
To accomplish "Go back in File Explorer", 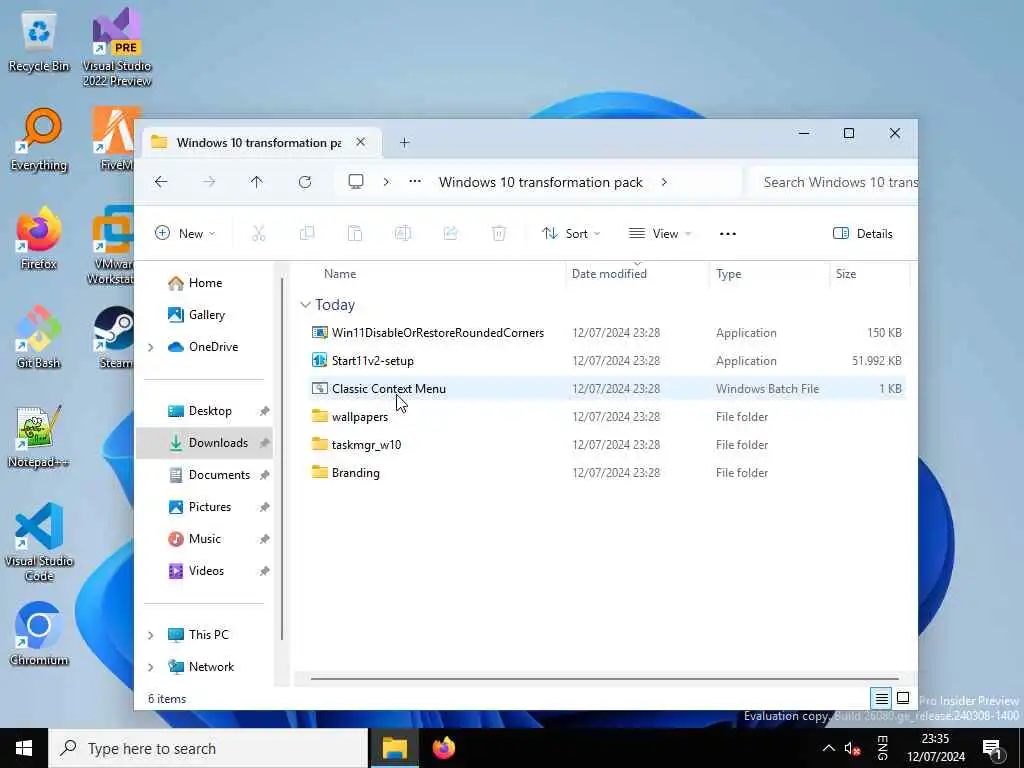I will click(161, 182).
